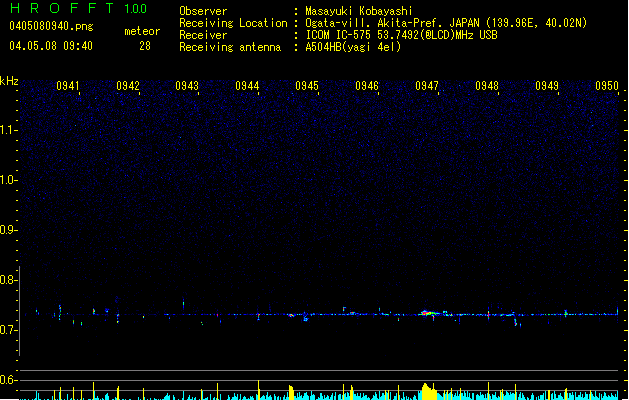
Task: Click the 0.7 kHz axis label
Action: (9, 330)
